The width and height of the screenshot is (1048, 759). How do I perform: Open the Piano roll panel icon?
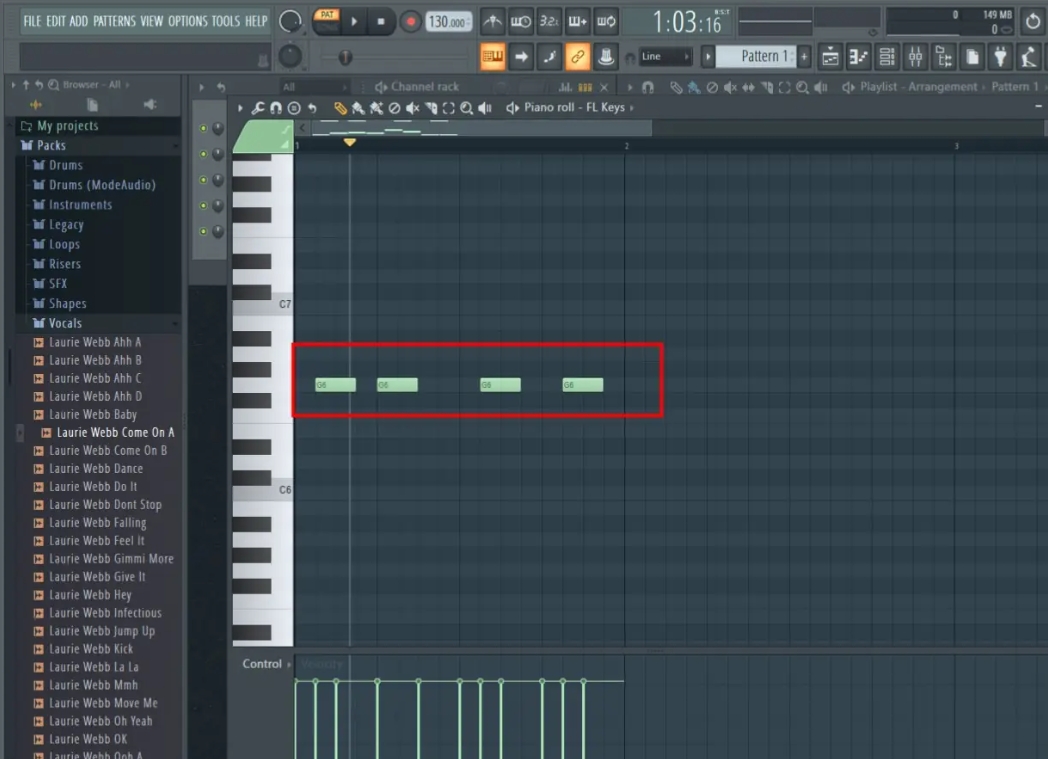tap(857, 57)
